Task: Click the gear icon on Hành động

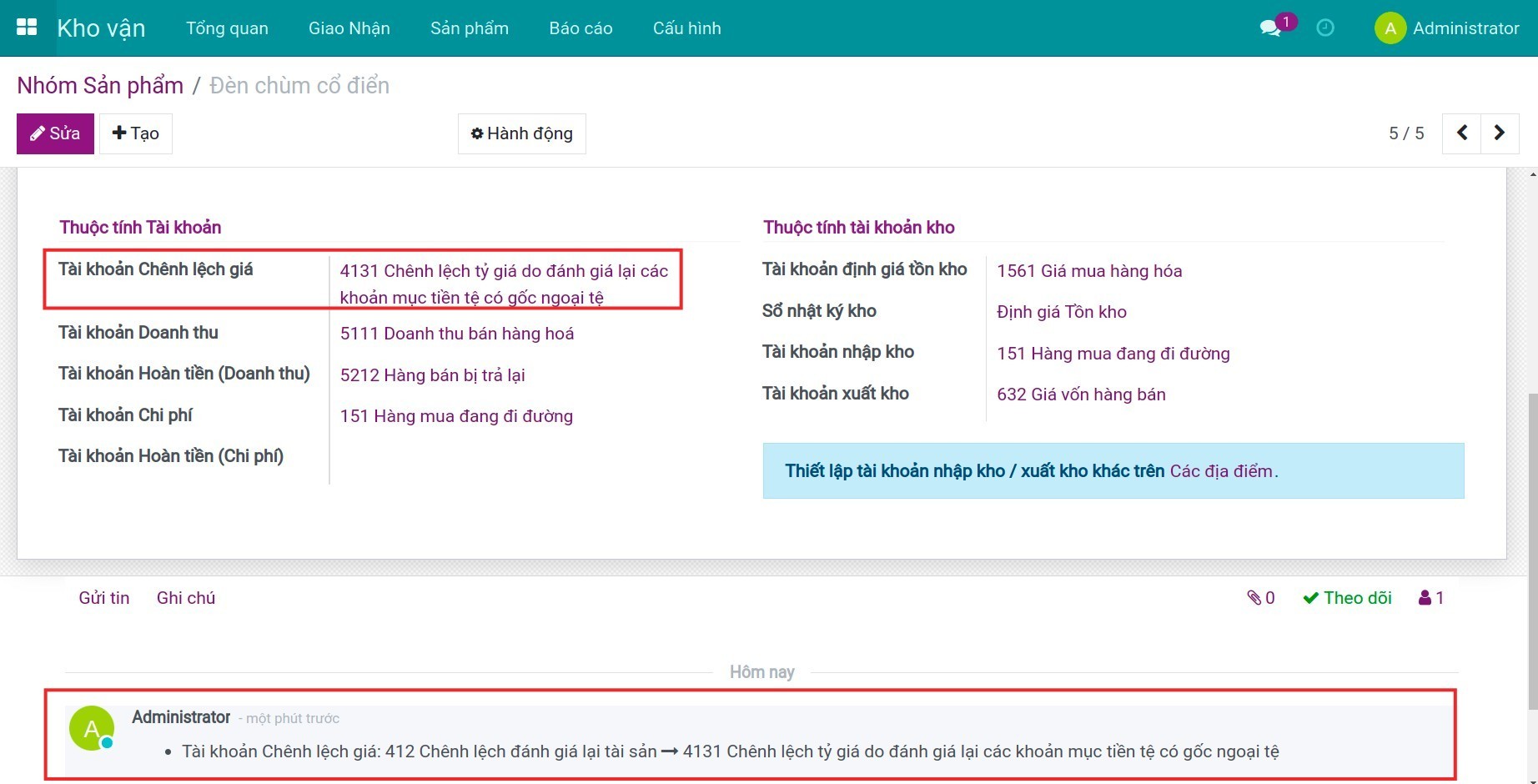Action: point(477,133)
